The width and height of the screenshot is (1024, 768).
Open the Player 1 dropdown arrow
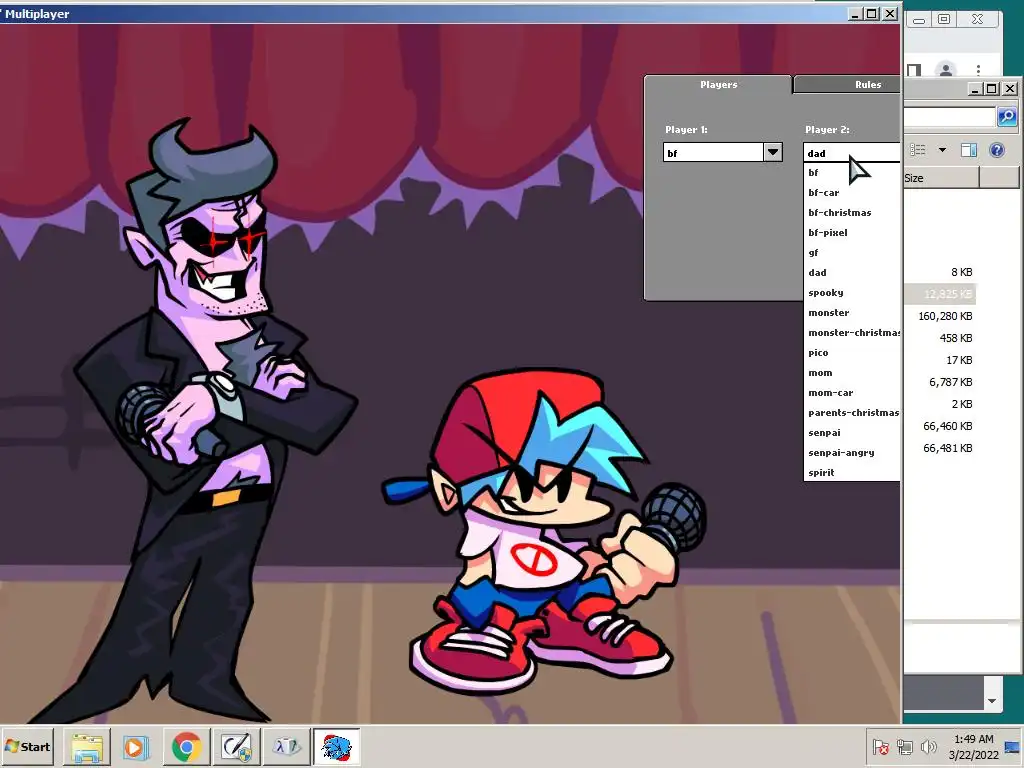coord(773,153)
